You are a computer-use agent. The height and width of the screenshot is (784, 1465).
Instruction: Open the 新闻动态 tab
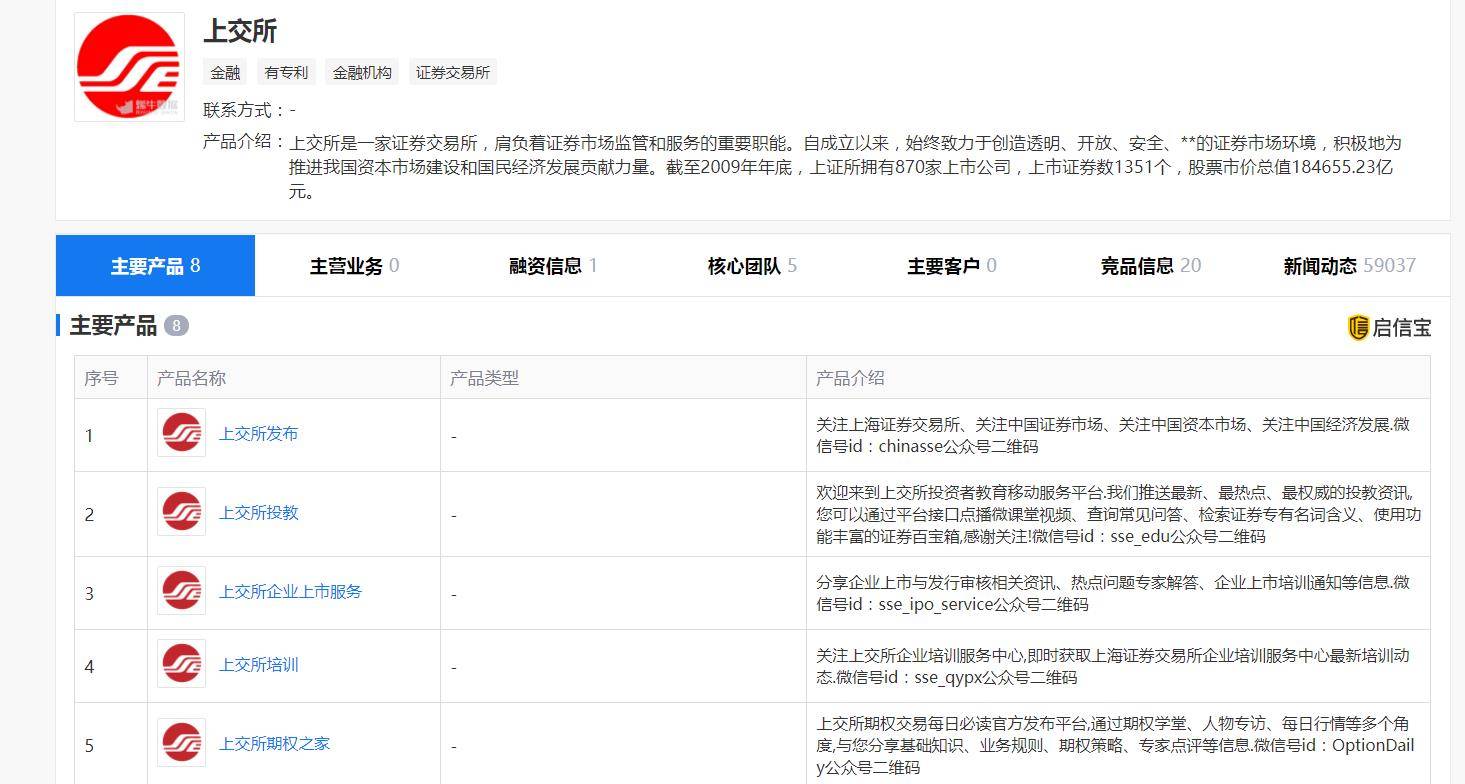pyautogui.click(x=1349, y=266)
